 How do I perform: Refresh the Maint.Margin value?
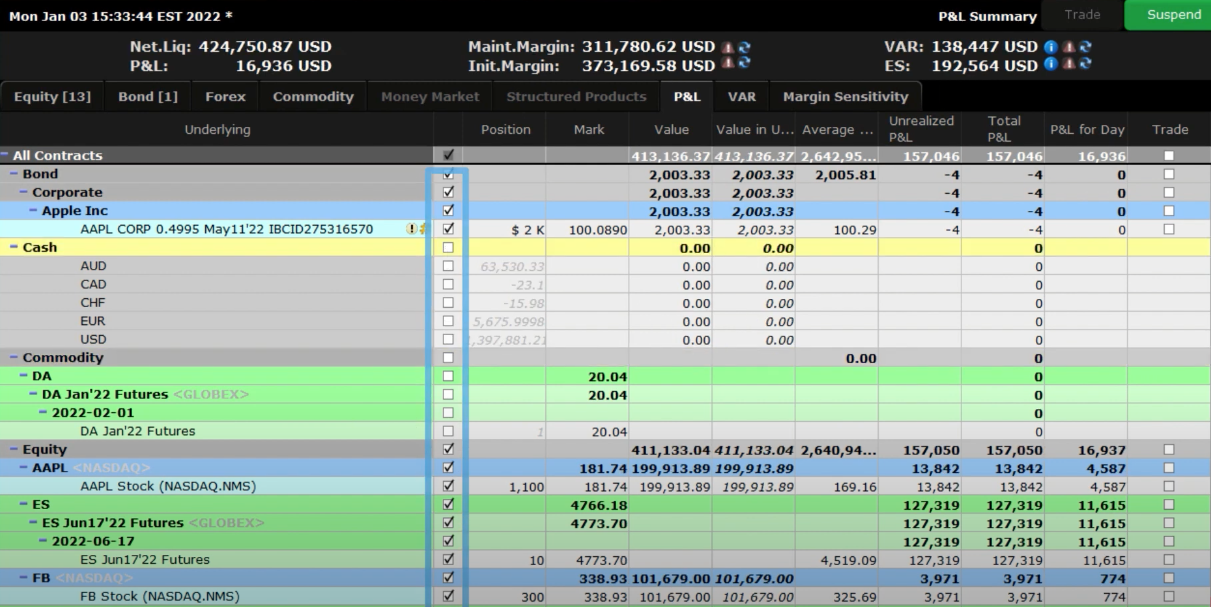click(x=743, y=47)
